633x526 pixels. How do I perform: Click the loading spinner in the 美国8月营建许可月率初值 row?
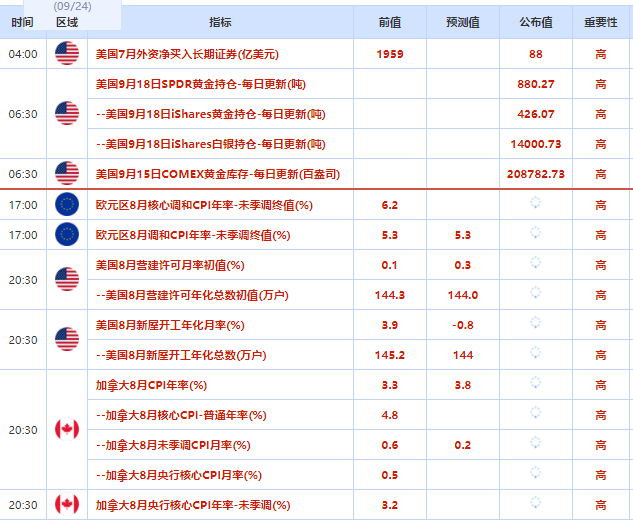(535, 263)
